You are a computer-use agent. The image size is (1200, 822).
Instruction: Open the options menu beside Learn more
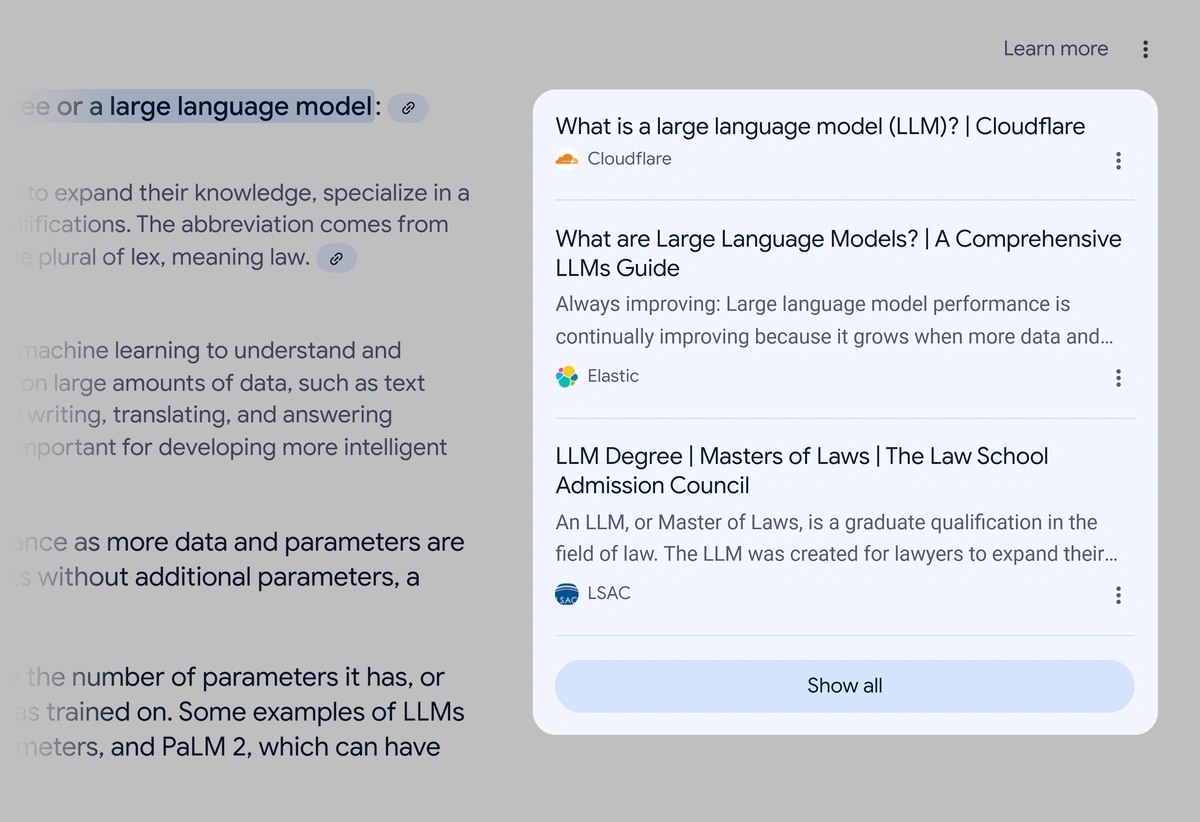[1145, 49]
